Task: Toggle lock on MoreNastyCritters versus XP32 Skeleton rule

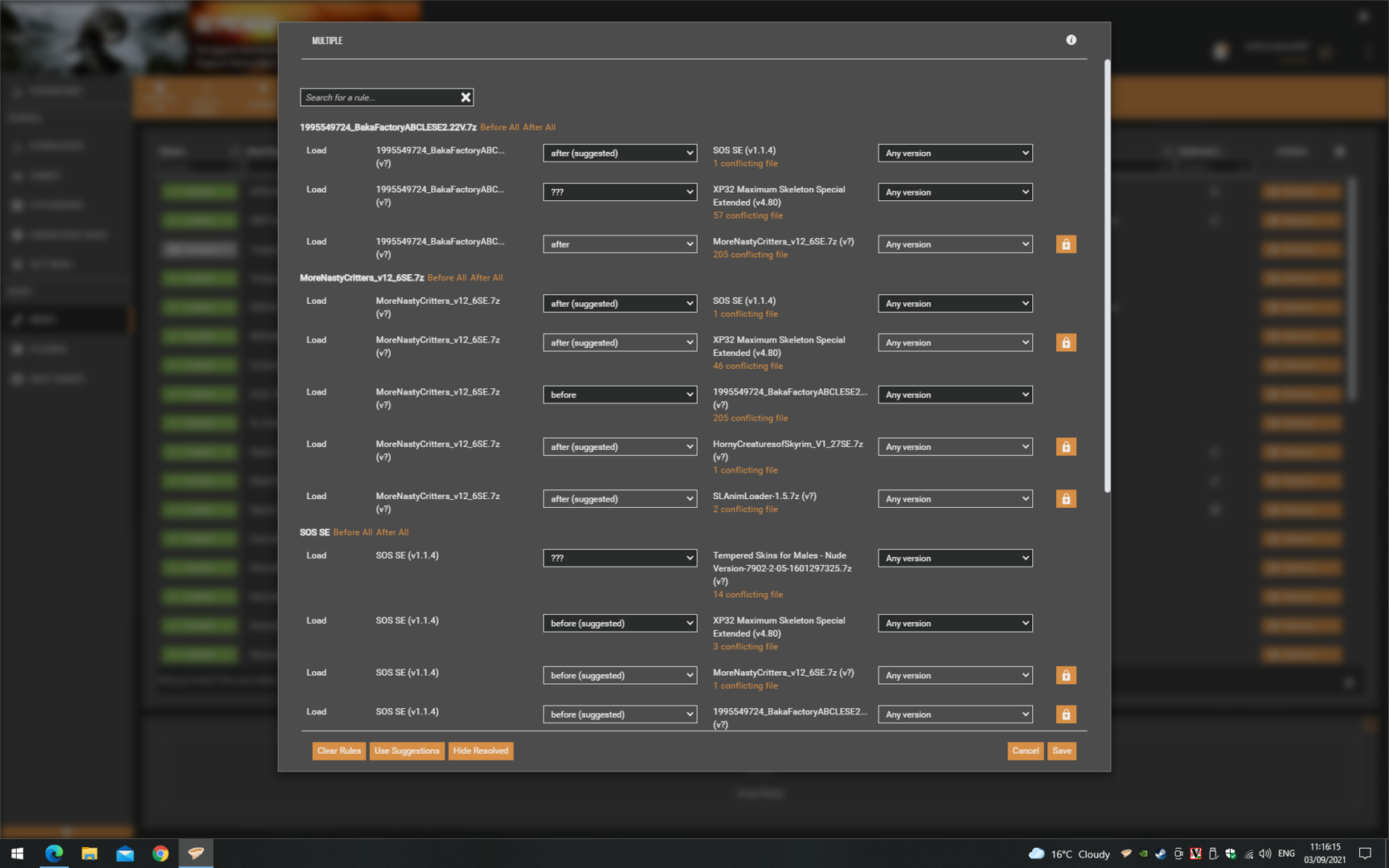Action: click(x=1066, y=343)
